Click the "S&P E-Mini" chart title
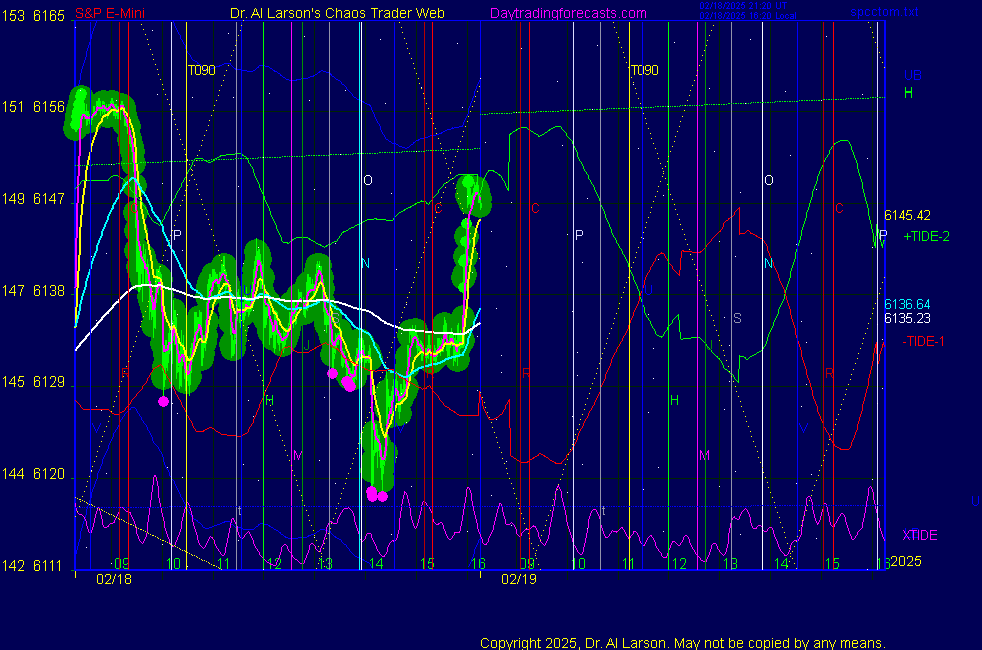Screen dimensions: 982x650 pos(110,14)
